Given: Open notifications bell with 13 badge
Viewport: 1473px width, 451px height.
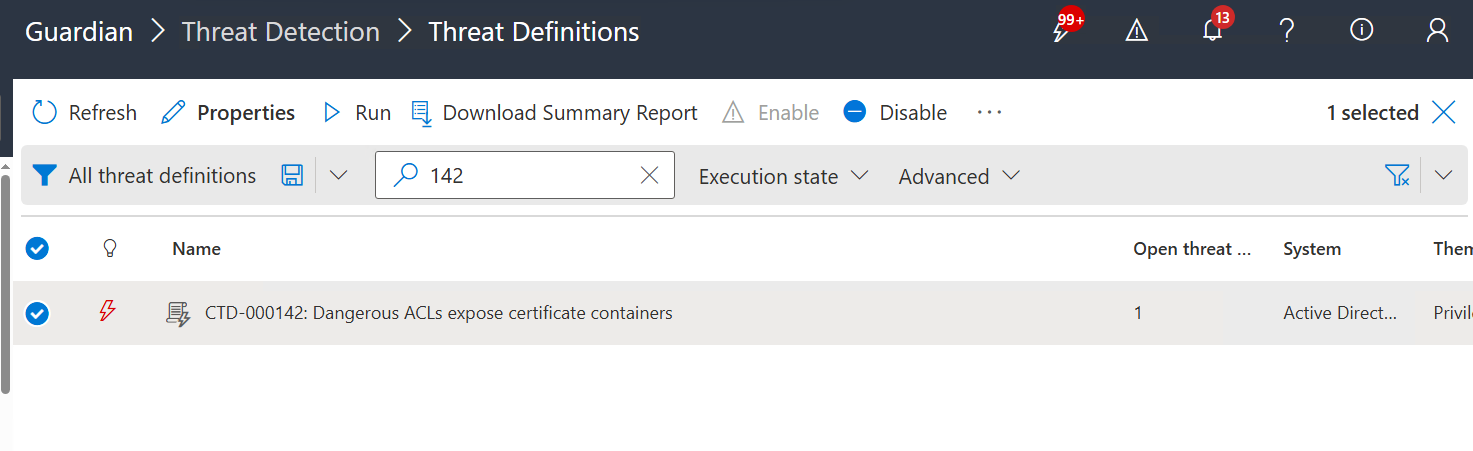Looking at the screenshot, I should 1212,32.
